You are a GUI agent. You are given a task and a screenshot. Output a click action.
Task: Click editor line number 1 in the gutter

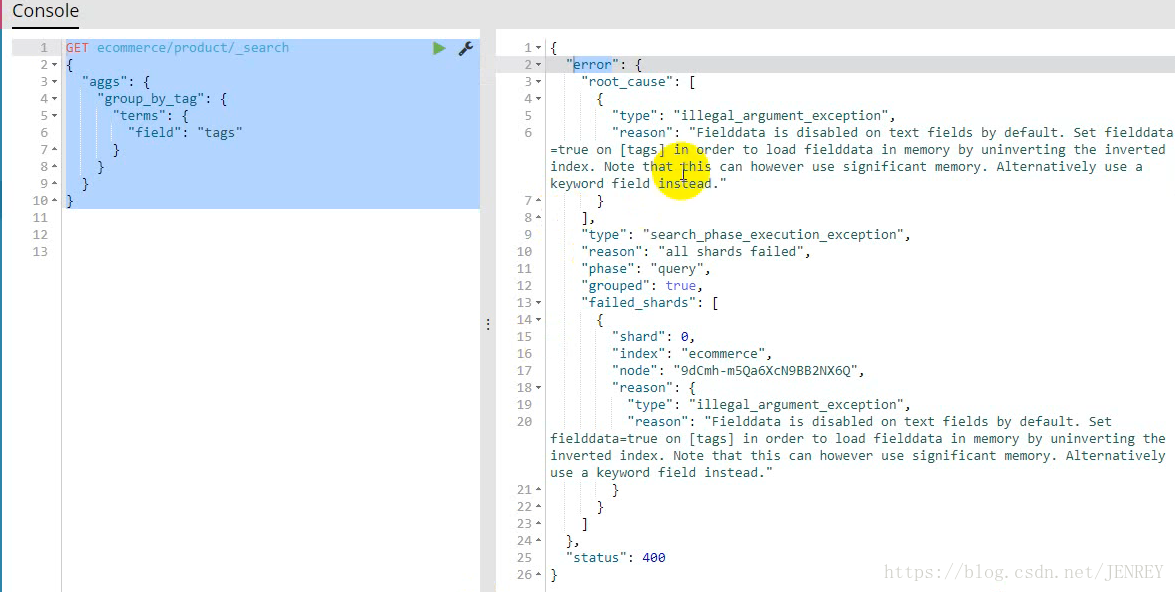[43, 48]
